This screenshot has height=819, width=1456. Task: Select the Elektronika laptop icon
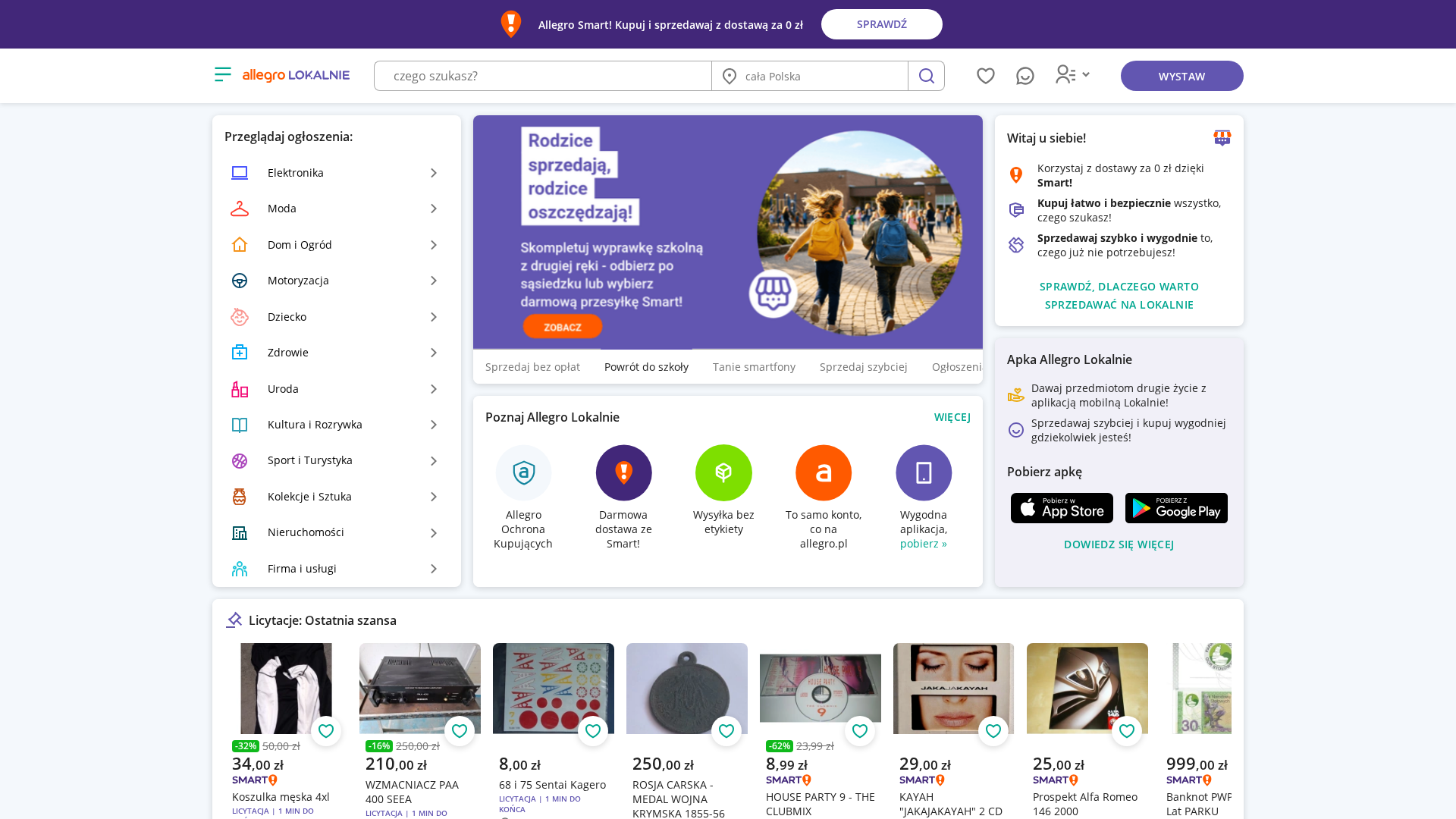pyautogui.click(x=240, y=173)
